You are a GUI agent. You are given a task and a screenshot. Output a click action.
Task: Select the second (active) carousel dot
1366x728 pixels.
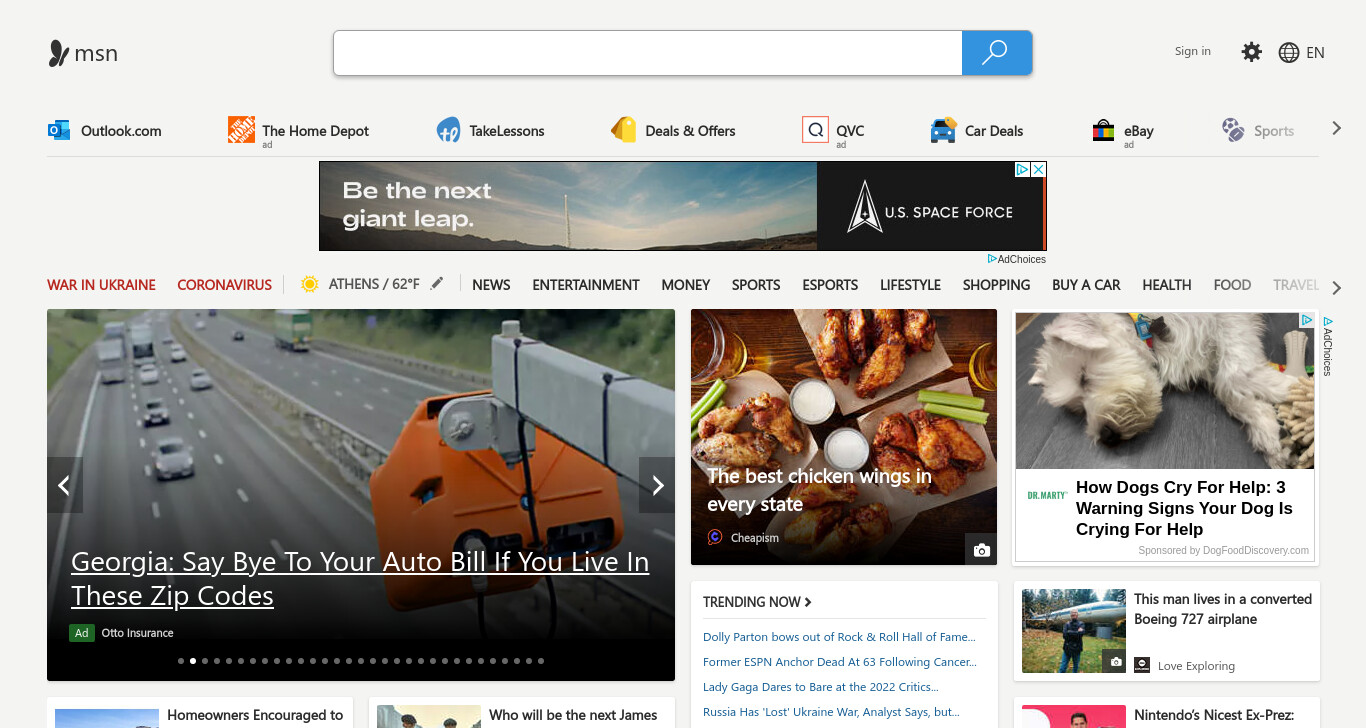click(193, 661)
